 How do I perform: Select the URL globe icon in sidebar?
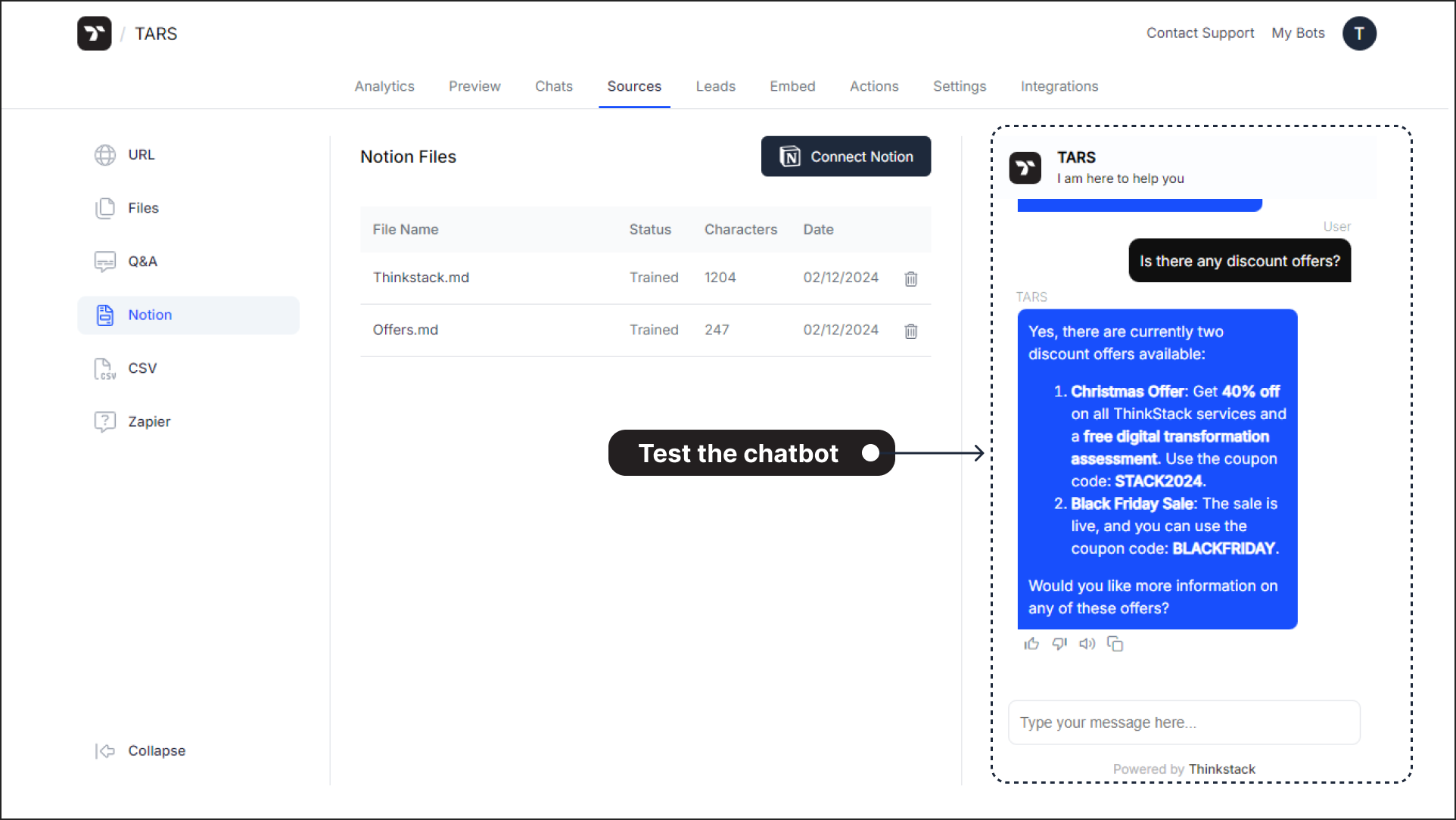coord(105,155)
